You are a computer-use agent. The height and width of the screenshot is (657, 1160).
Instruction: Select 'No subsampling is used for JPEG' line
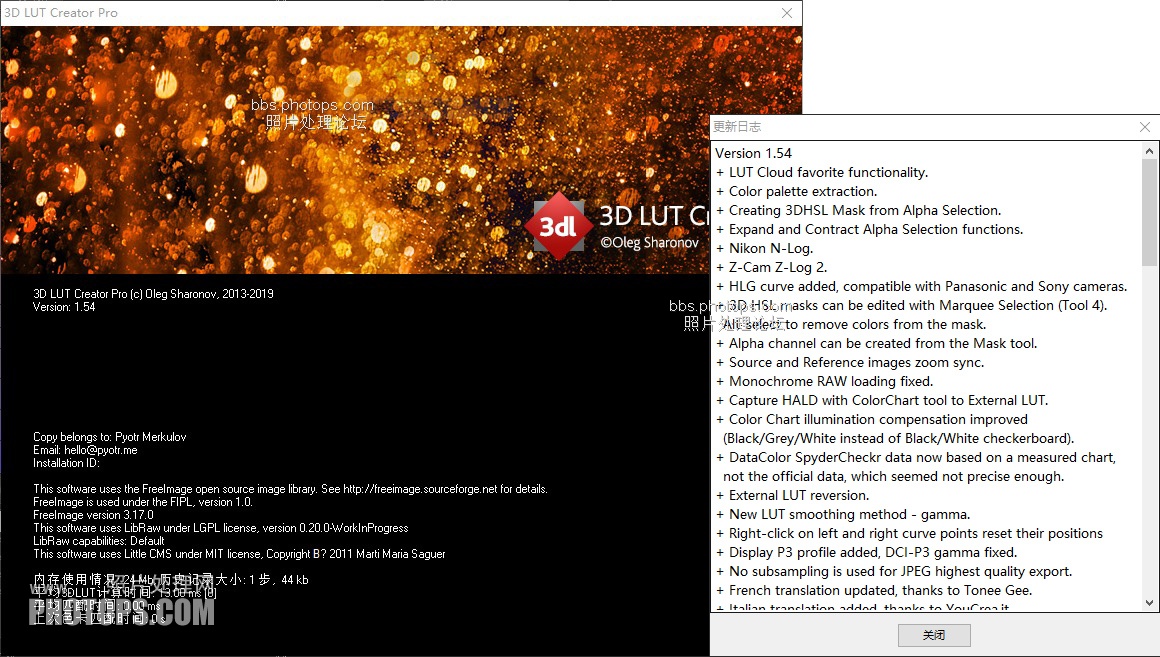[894, 571]
